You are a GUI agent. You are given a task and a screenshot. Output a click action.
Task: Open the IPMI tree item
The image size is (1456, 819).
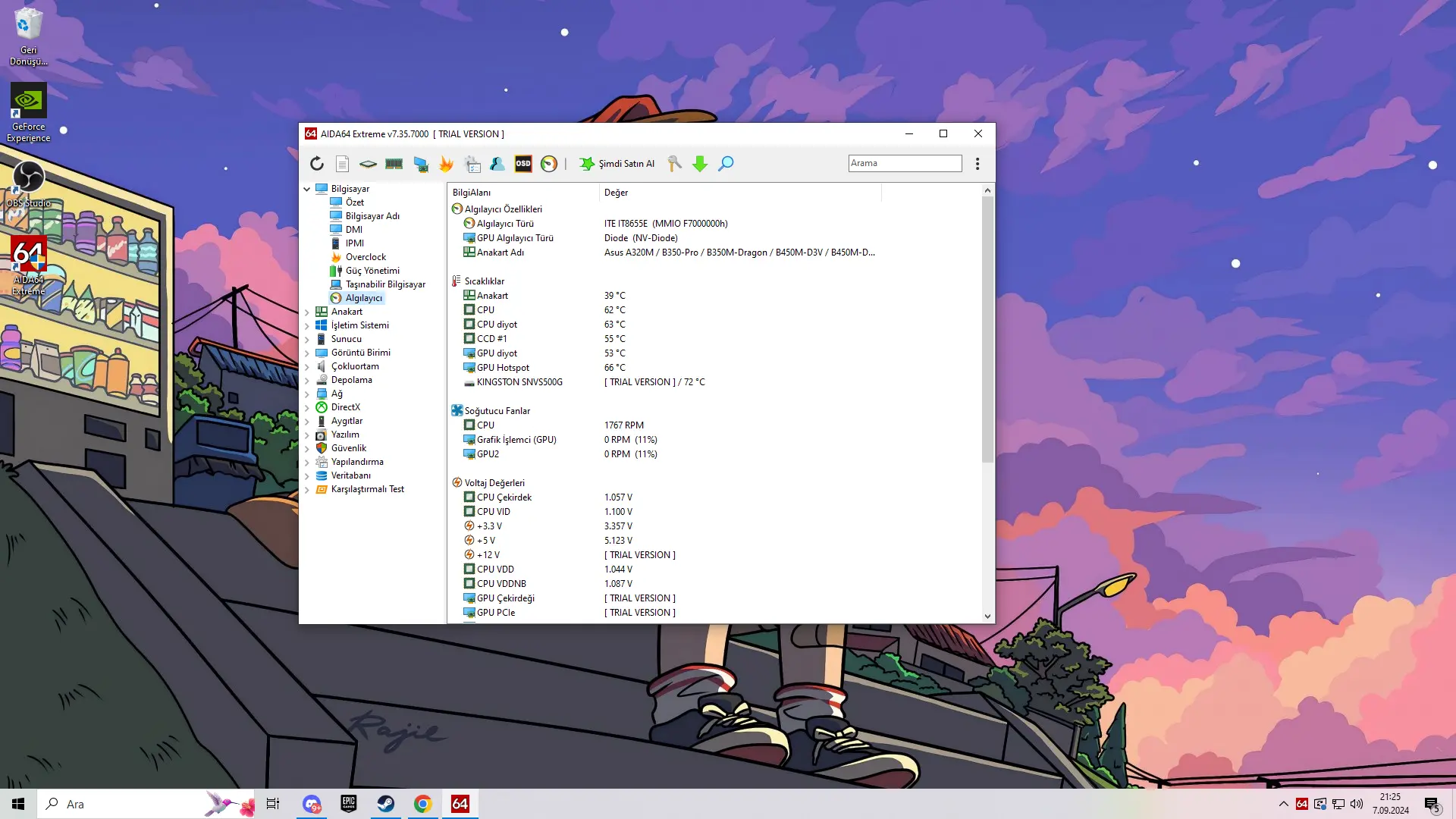point(354,243)
